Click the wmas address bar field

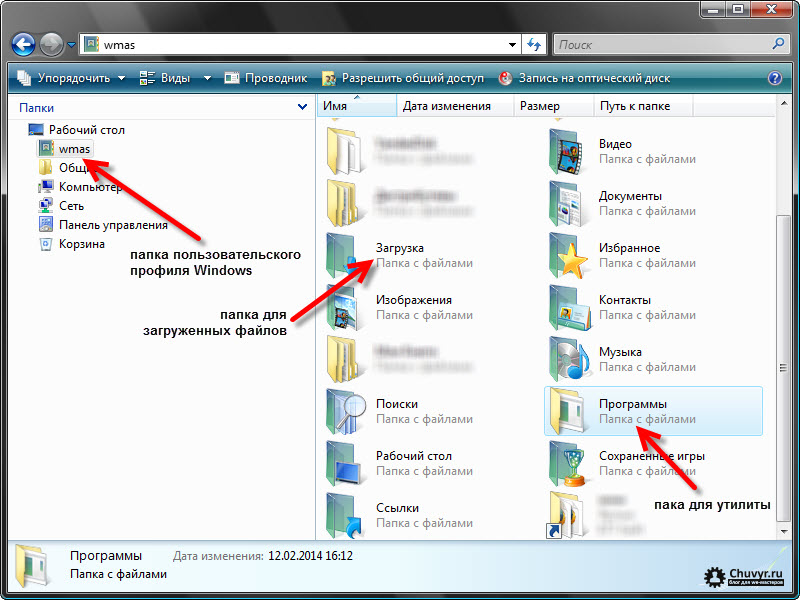tap(300, 45)
